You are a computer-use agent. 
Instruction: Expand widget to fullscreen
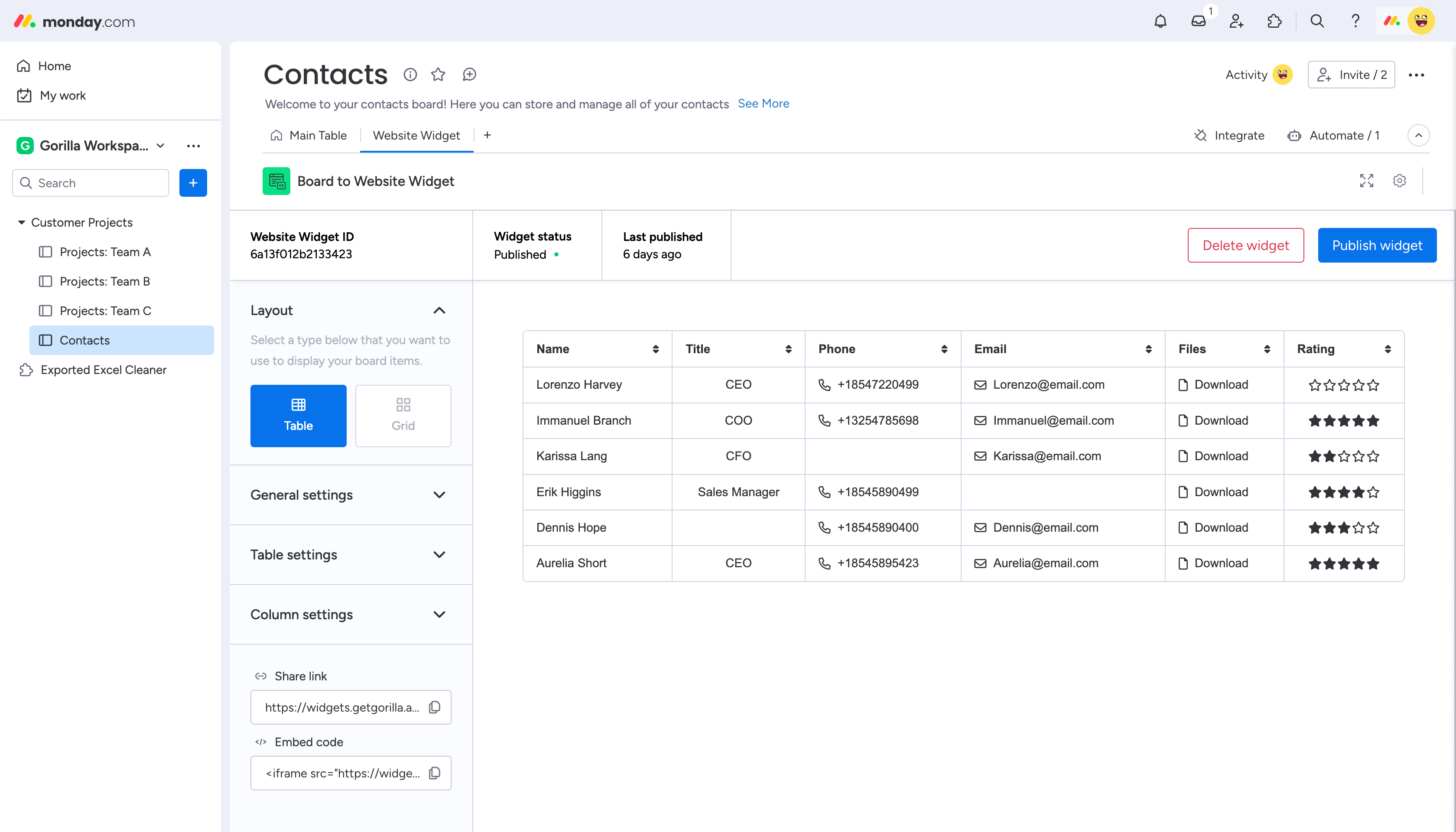point(1366,181)
